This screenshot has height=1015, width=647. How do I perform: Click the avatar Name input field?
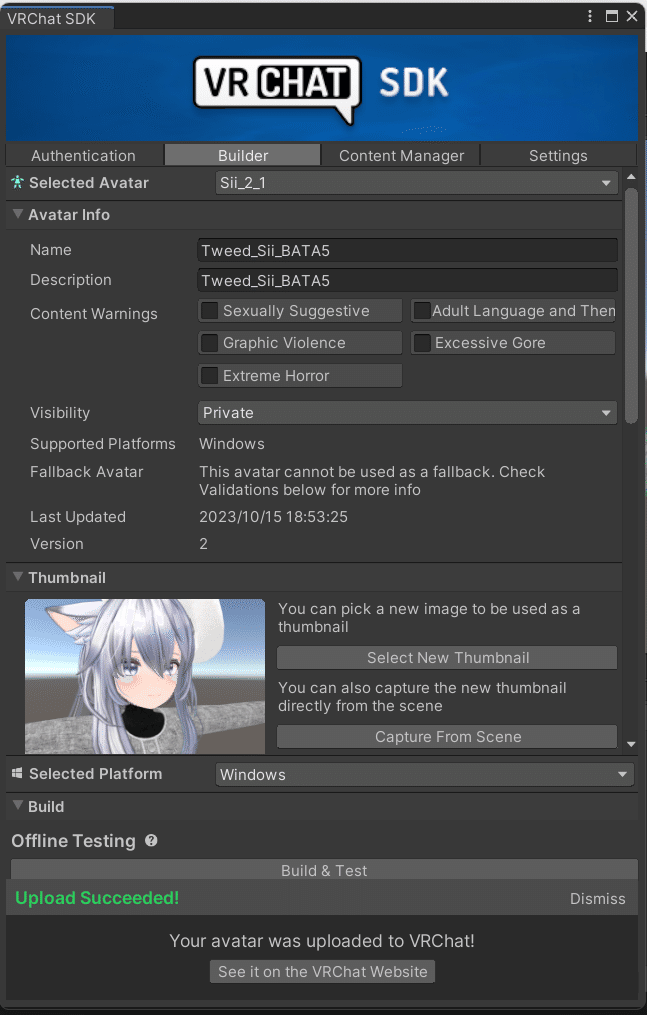tap(408, 251)
